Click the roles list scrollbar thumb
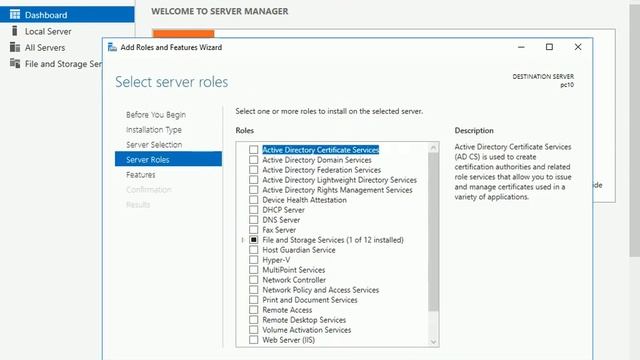Image resolution: width=640 pixels, height=360 pixels. pos(433,232)
